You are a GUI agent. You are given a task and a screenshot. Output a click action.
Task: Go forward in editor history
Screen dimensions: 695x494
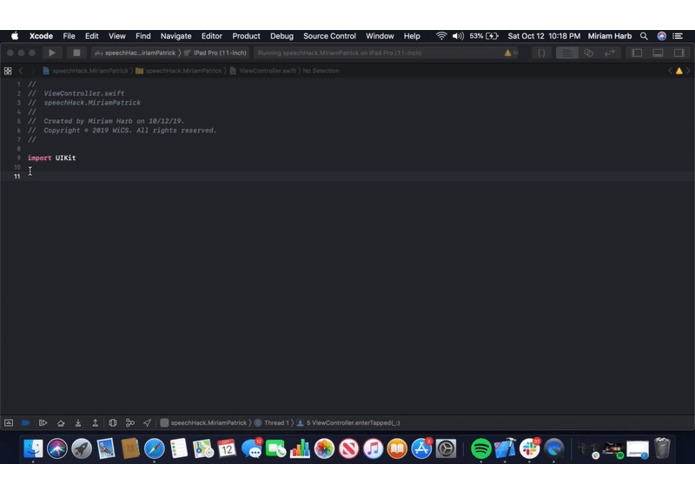[32, 71]
